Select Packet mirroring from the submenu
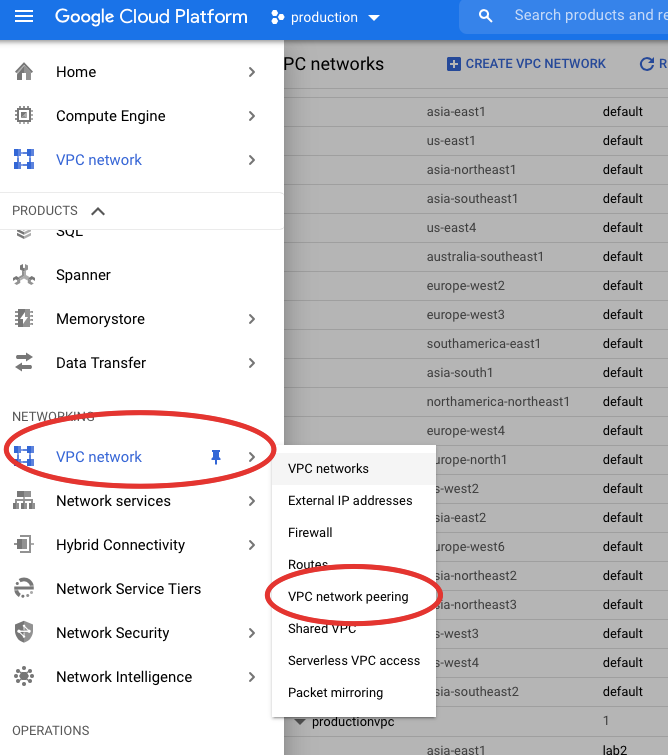 pos(335,693)
